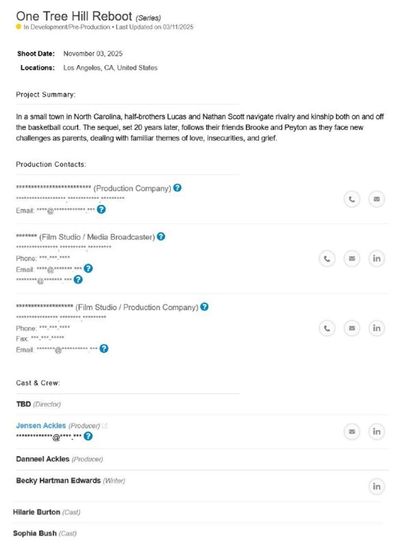Click phone icon for Film Studio / Media Broadcaster

pos(327,258)
